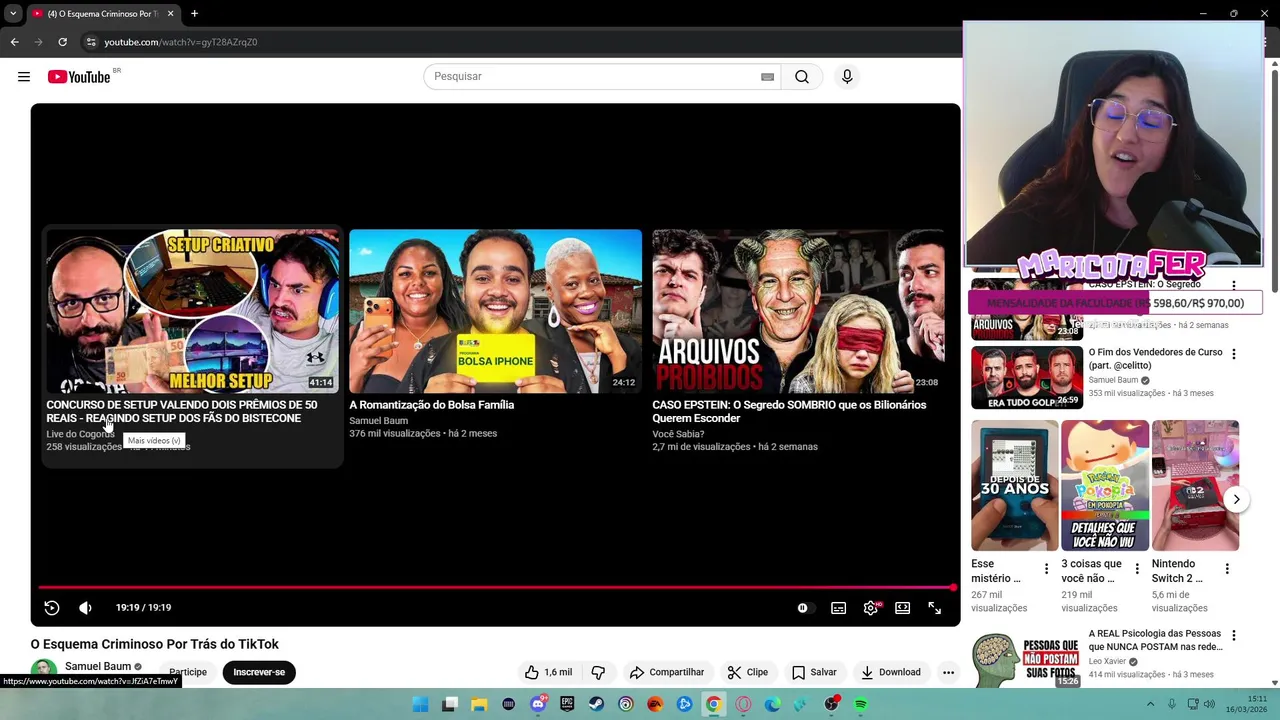The width and height of the screenshot is (1280, 720).
Task: View site information icon in address bar
Action: click(91, 42)
